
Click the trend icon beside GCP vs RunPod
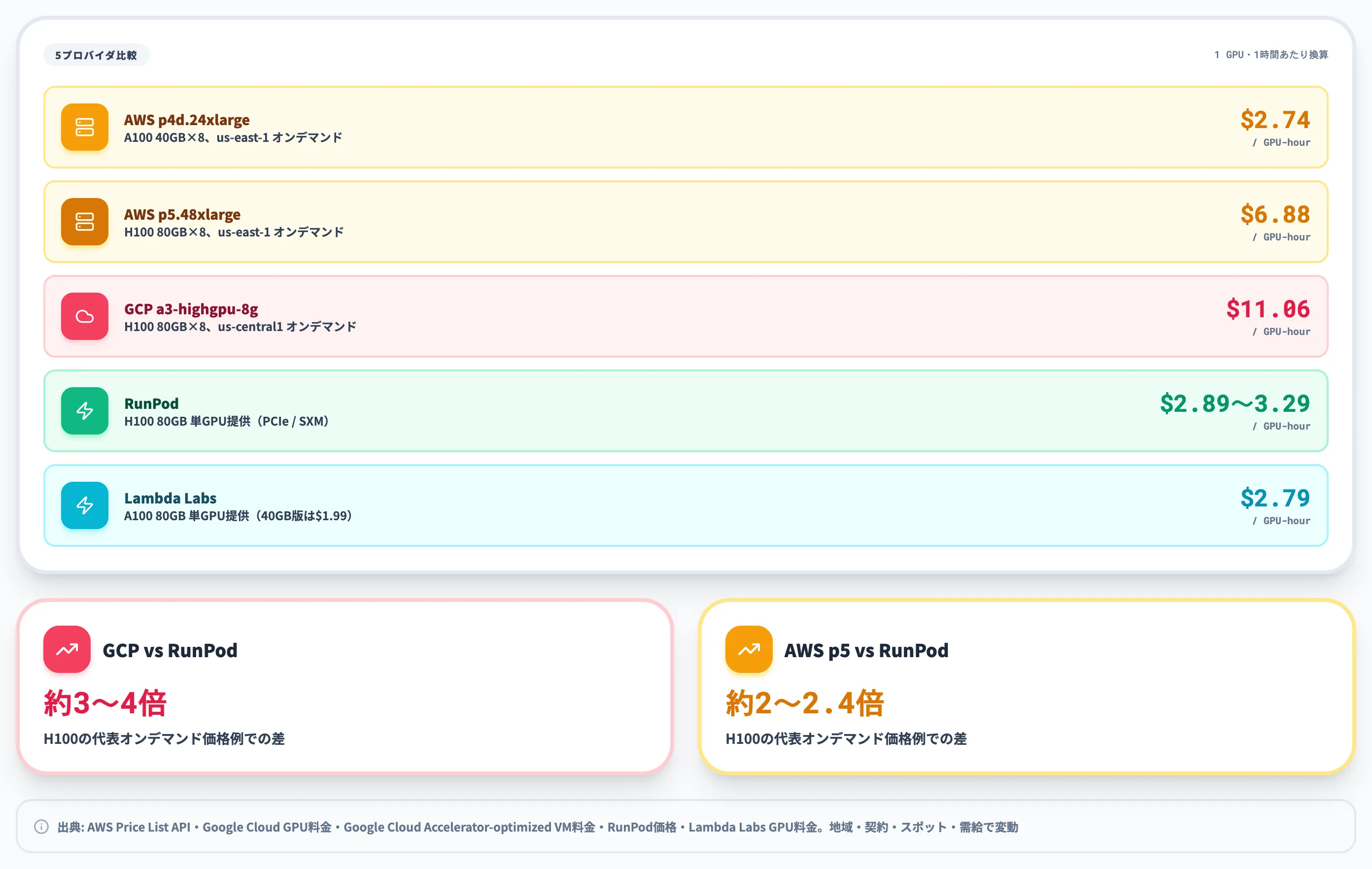tap(67, 649)
